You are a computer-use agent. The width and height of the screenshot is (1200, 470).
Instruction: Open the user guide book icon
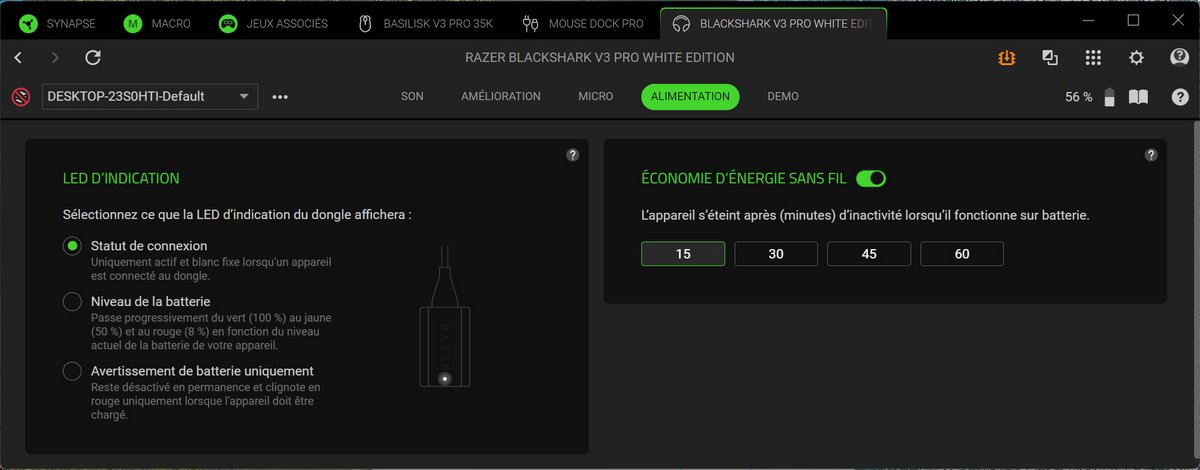click(1138, 97)
